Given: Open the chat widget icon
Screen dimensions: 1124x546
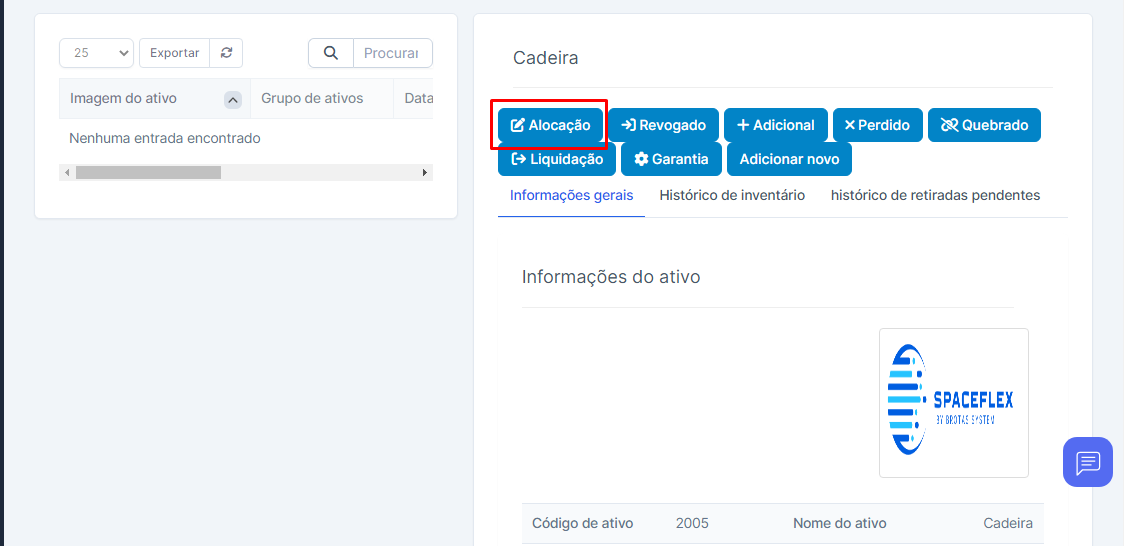Looking at the screenshot, I should [1088, 462].
